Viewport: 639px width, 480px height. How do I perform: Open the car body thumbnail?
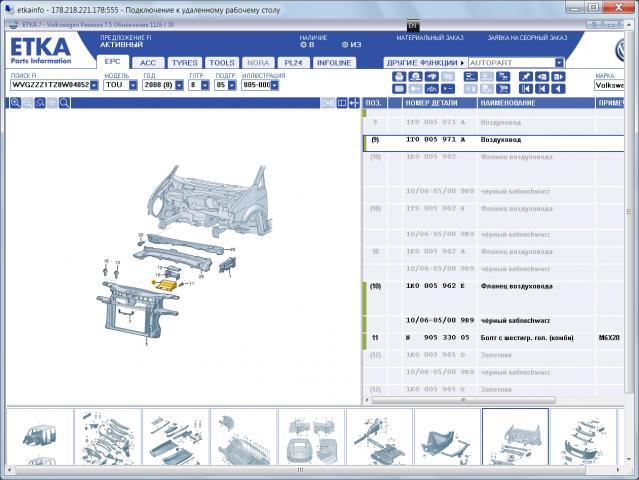coord(40,437)
